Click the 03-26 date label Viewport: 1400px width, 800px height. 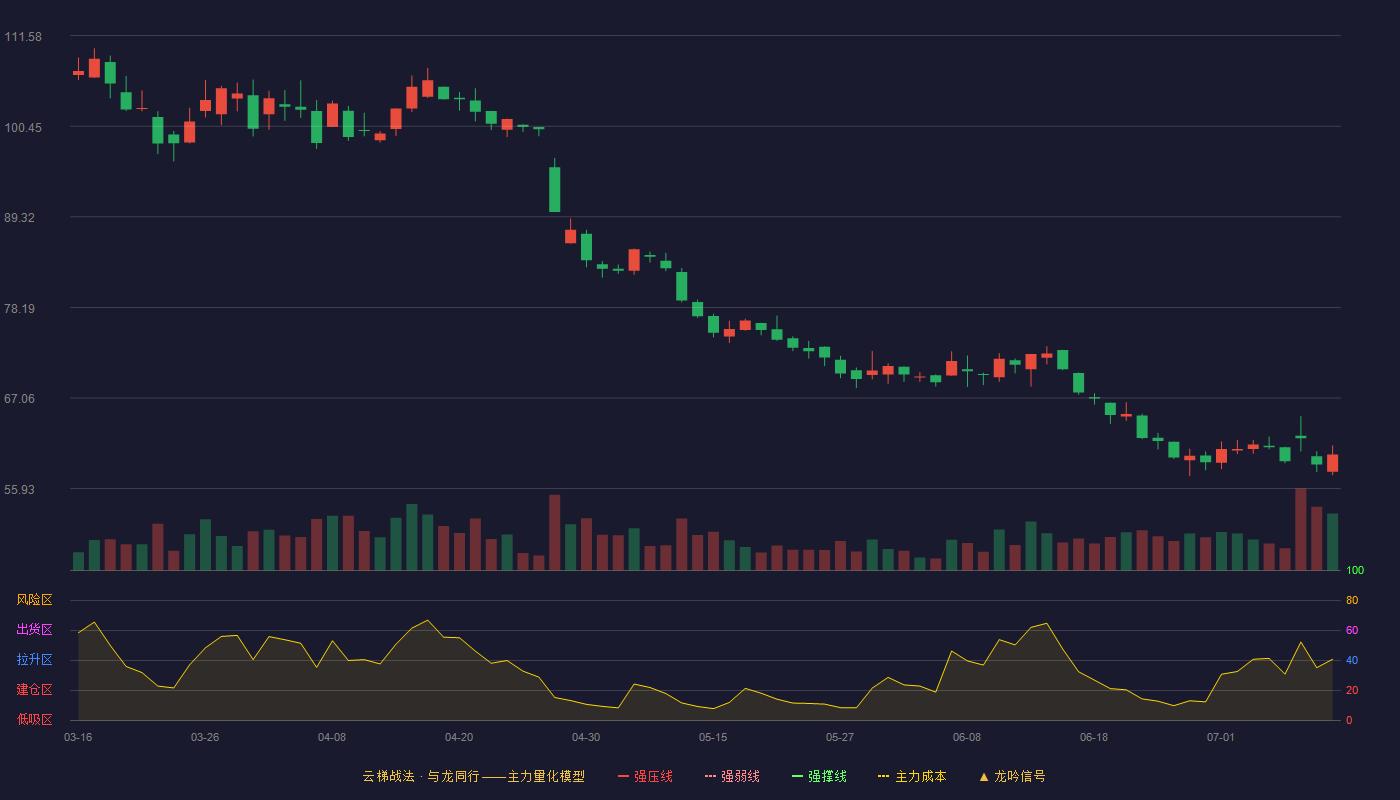(x=205, y=737)
